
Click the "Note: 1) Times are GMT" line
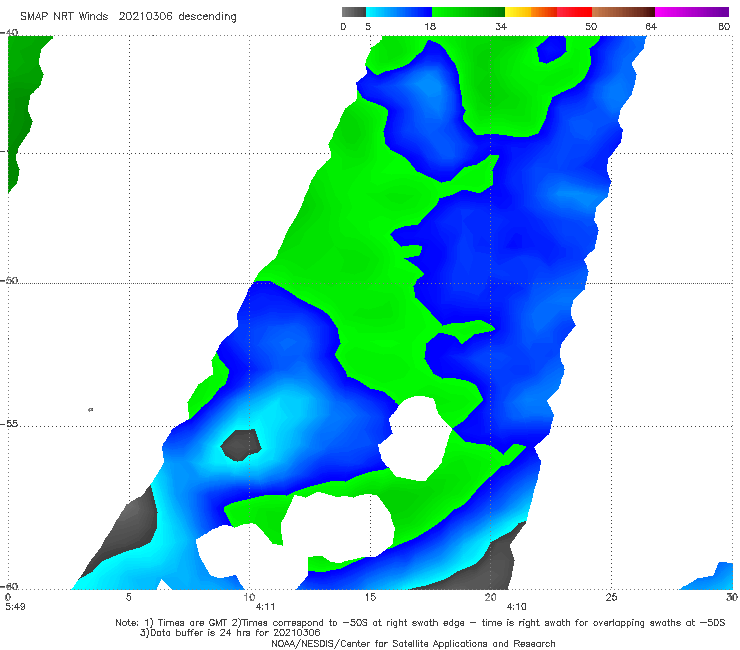(x=420, y=623)
